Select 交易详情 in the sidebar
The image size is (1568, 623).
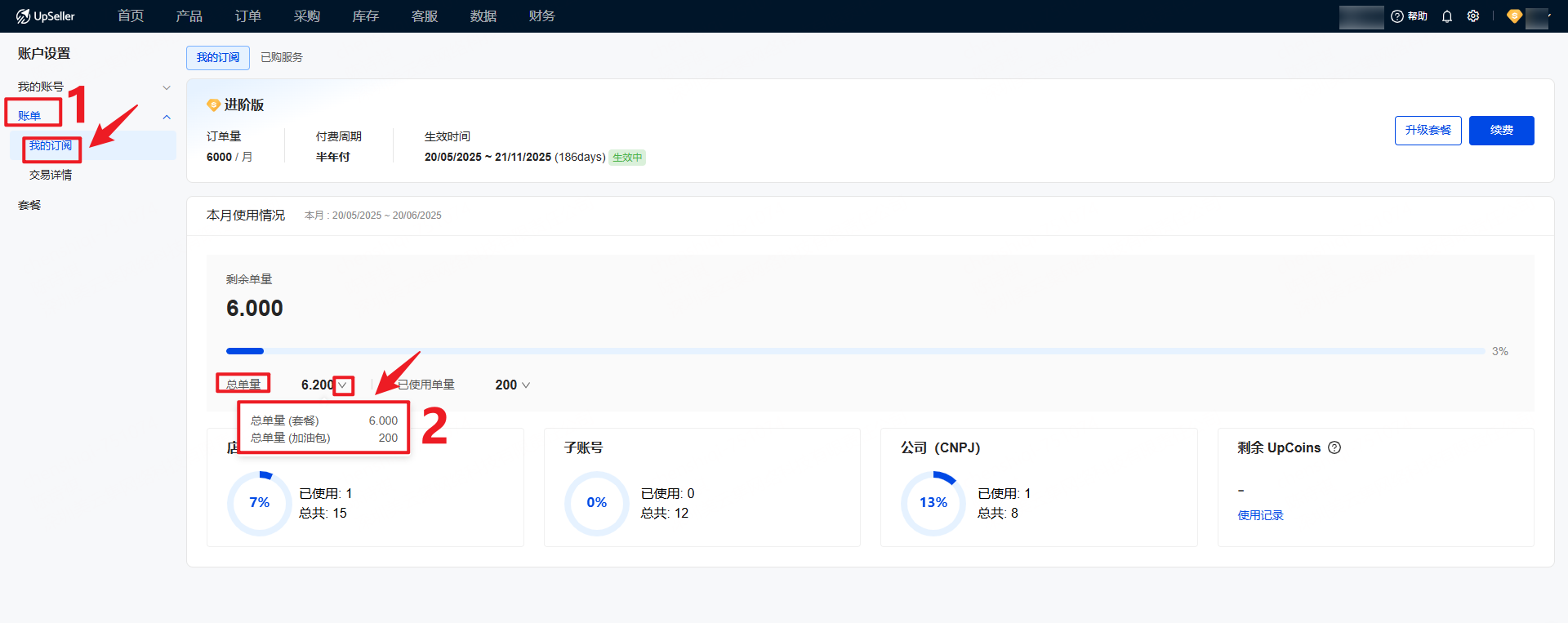tap(51, 175)
